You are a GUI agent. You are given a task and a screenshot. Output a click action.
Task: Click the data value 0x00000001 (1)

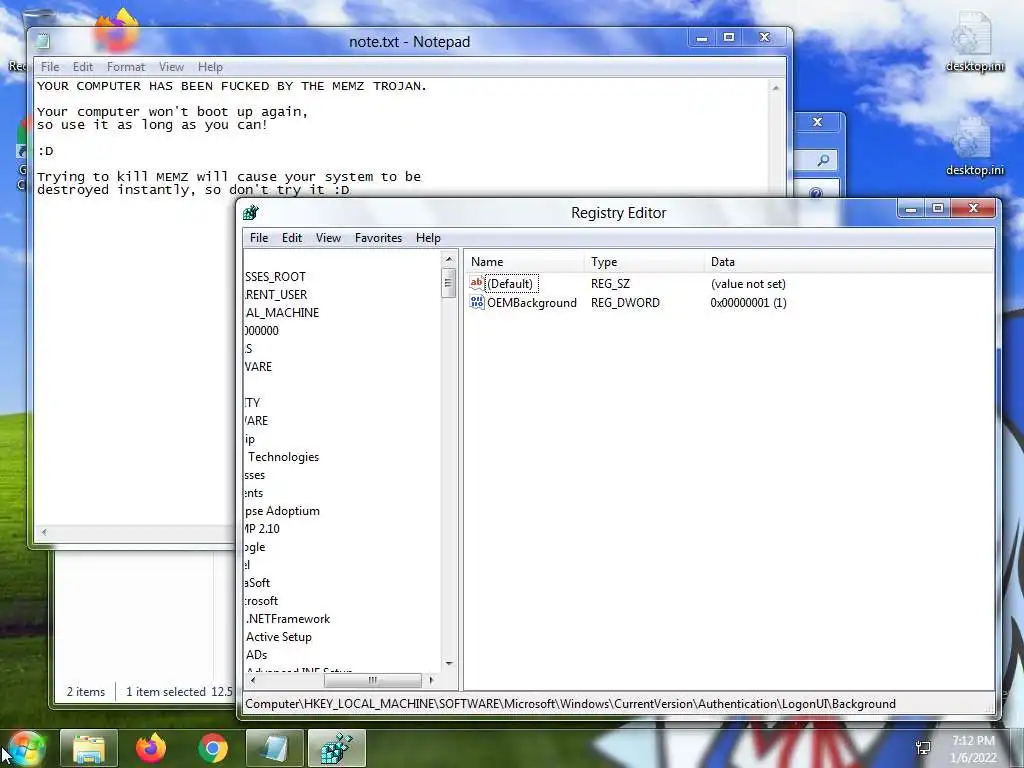748,302
